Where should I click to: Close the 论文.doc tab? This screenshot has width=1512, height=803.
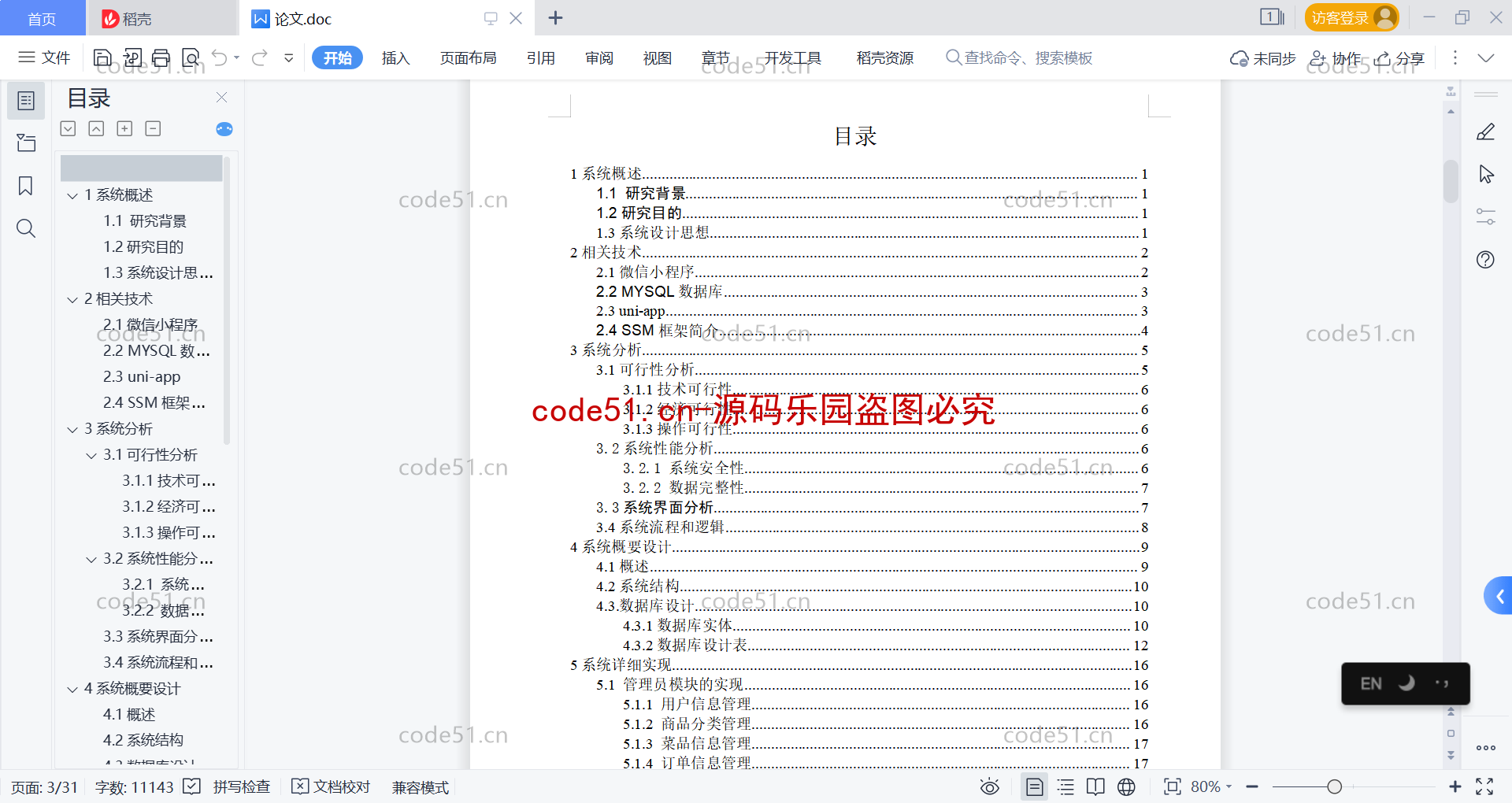point(516,17)
